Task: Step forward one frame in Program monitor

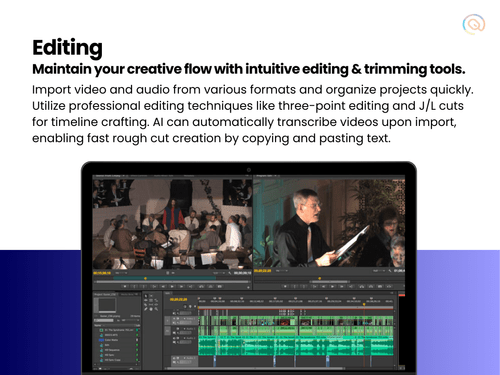Action: [x=341, y=286]
